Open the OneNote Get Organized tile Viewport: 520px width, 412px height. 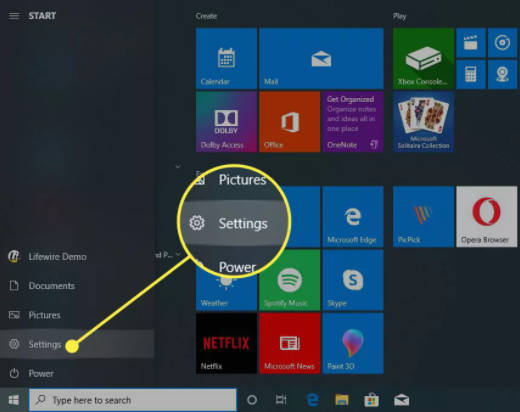click(x=353, y=122)
